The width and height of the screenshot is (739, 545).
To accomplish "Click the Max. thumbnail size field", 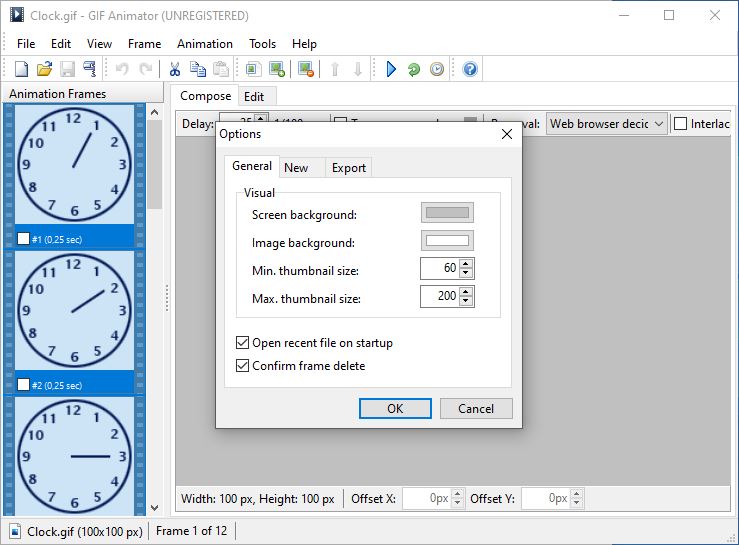I will 440,296.
